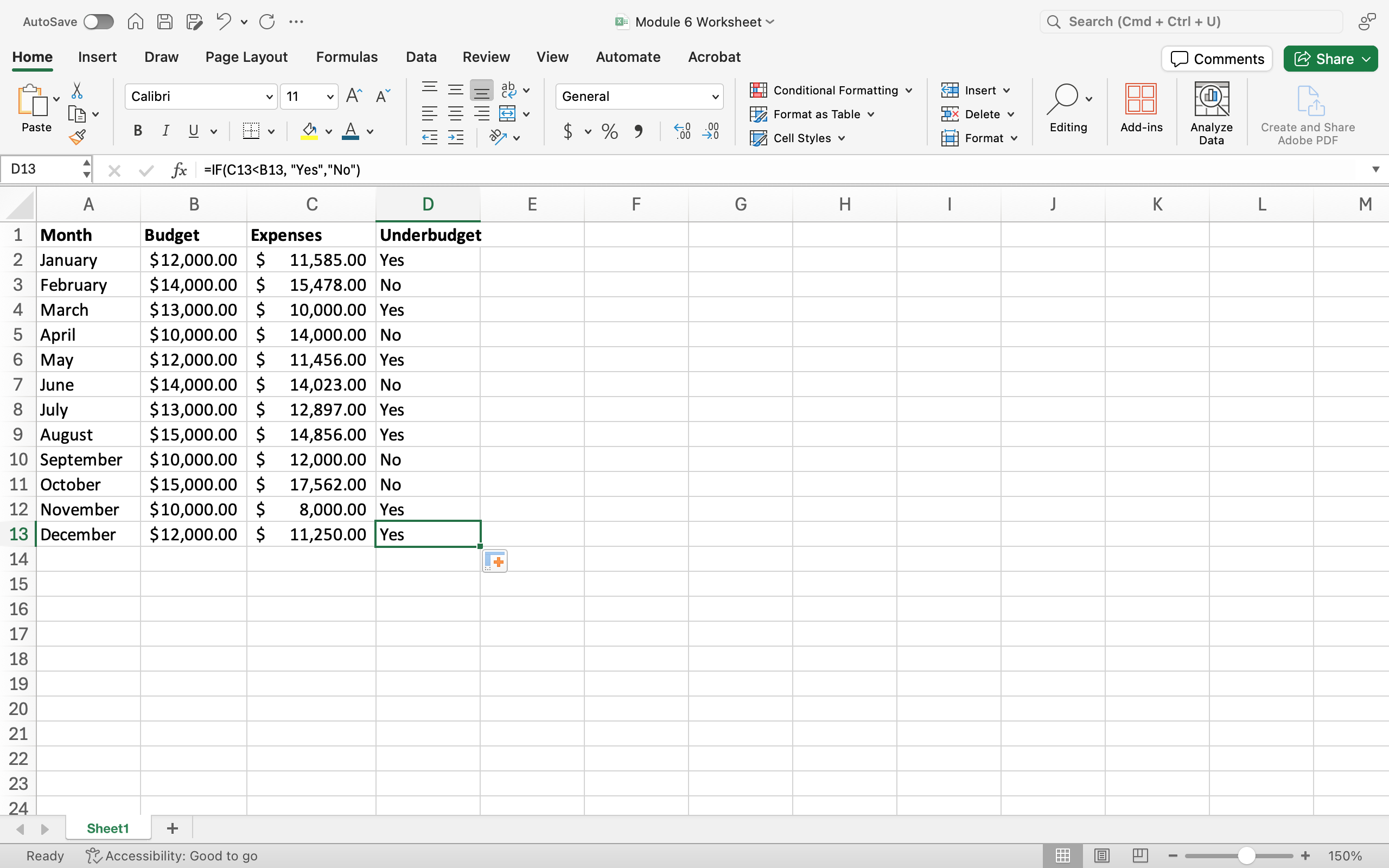This screenshot has width=1389, height=868.
Task: Add a new sheet with plus button
Action: pos(172,828)
